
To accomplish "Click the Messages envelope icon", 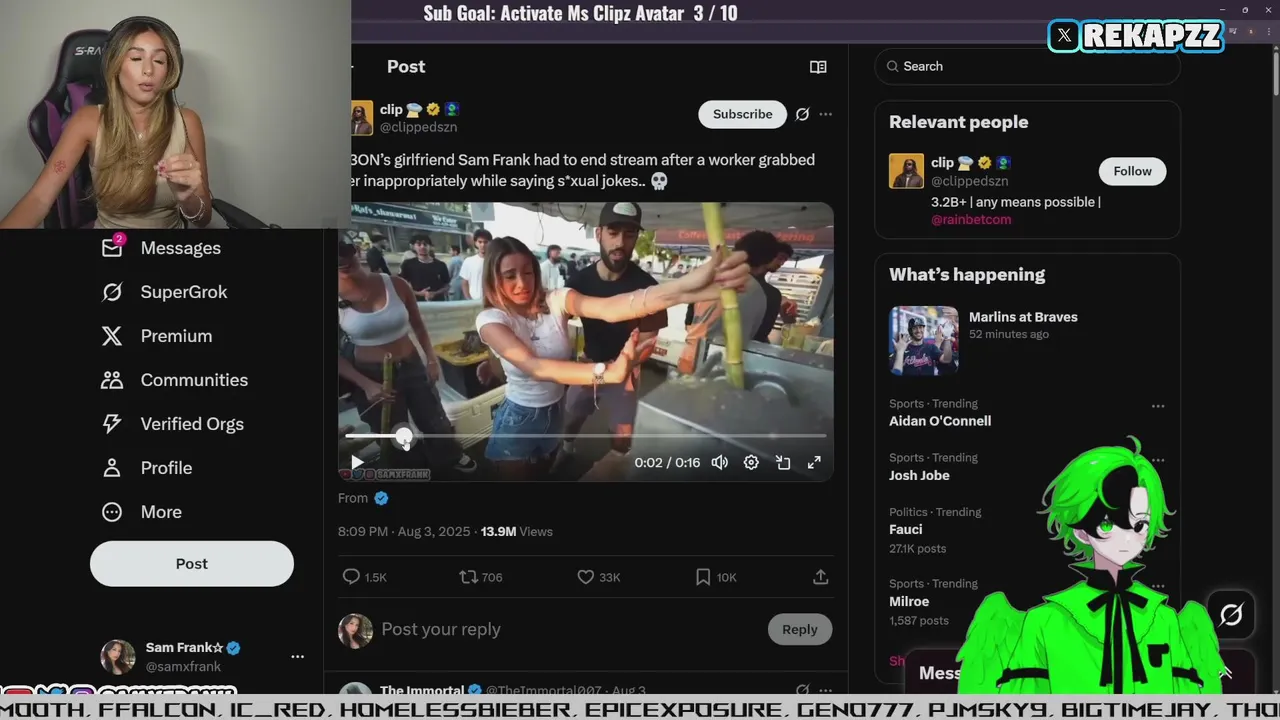I will pos(112,248).
